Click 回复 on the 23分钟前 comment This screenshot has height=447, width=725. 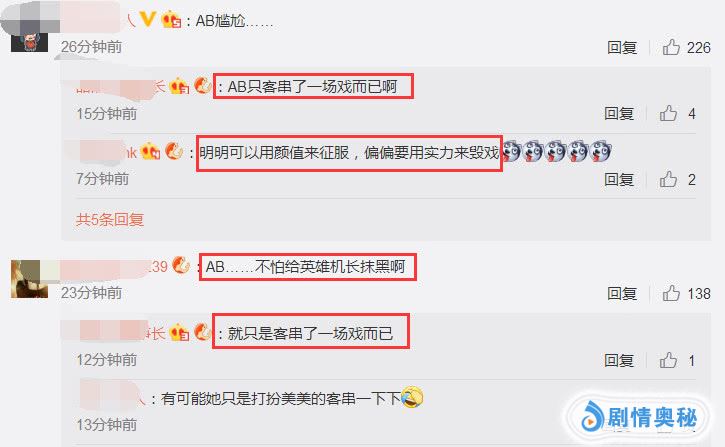click(x=622, y=293)
